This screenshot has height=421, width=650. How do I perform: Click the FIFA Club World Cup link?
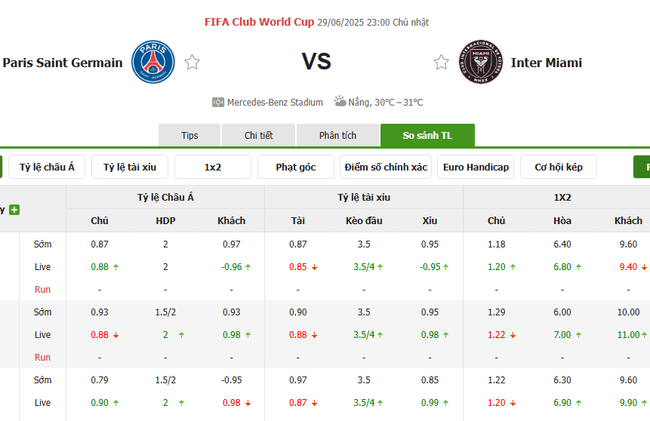coord(258,21)
